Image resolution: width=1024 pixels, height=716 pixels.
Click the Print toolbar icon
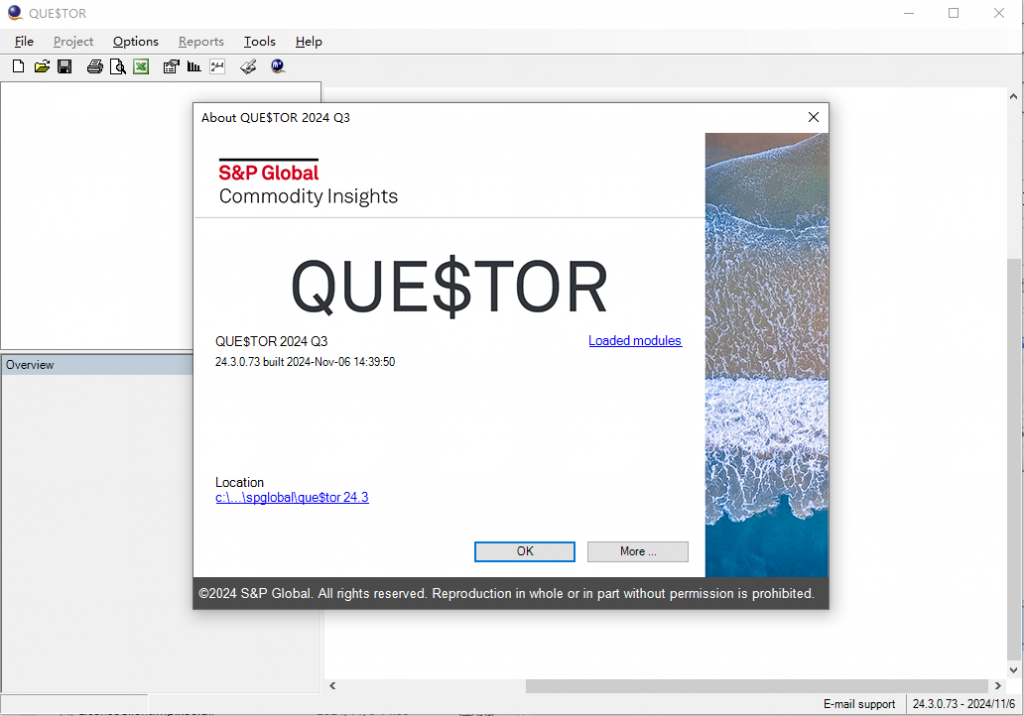(x=95, y=67)
